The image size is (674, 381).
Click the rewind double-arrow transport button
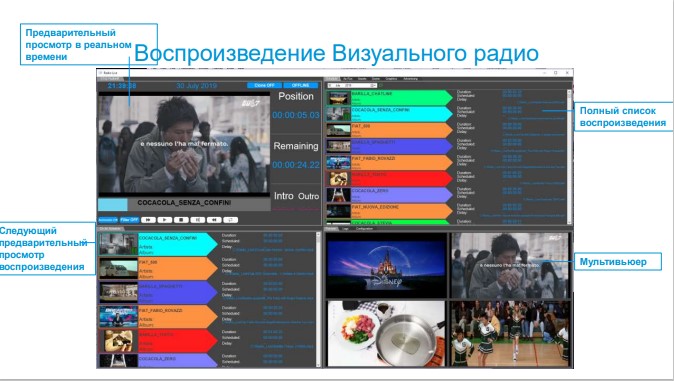[x=214, y=220]
